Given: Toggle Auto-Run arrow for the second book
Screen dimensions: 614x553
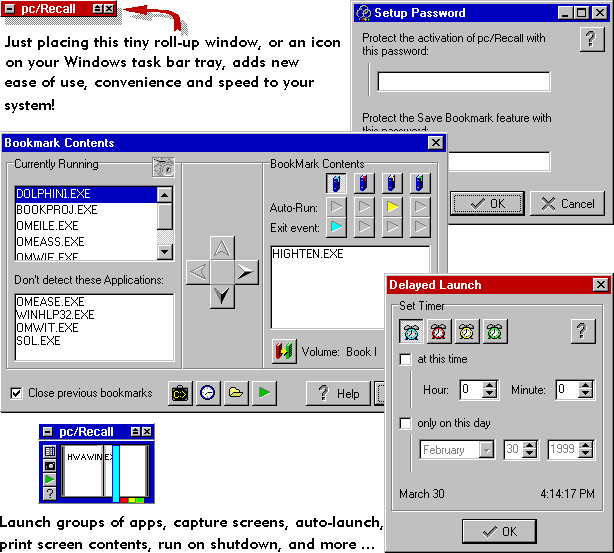Looking at the screenshot, I should tap(364, 207).
